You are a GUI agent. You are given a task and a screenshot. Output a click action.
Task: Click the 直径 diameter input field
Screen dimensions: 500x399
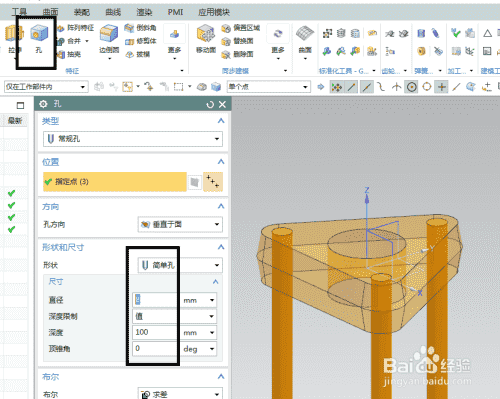pos(156,300)
